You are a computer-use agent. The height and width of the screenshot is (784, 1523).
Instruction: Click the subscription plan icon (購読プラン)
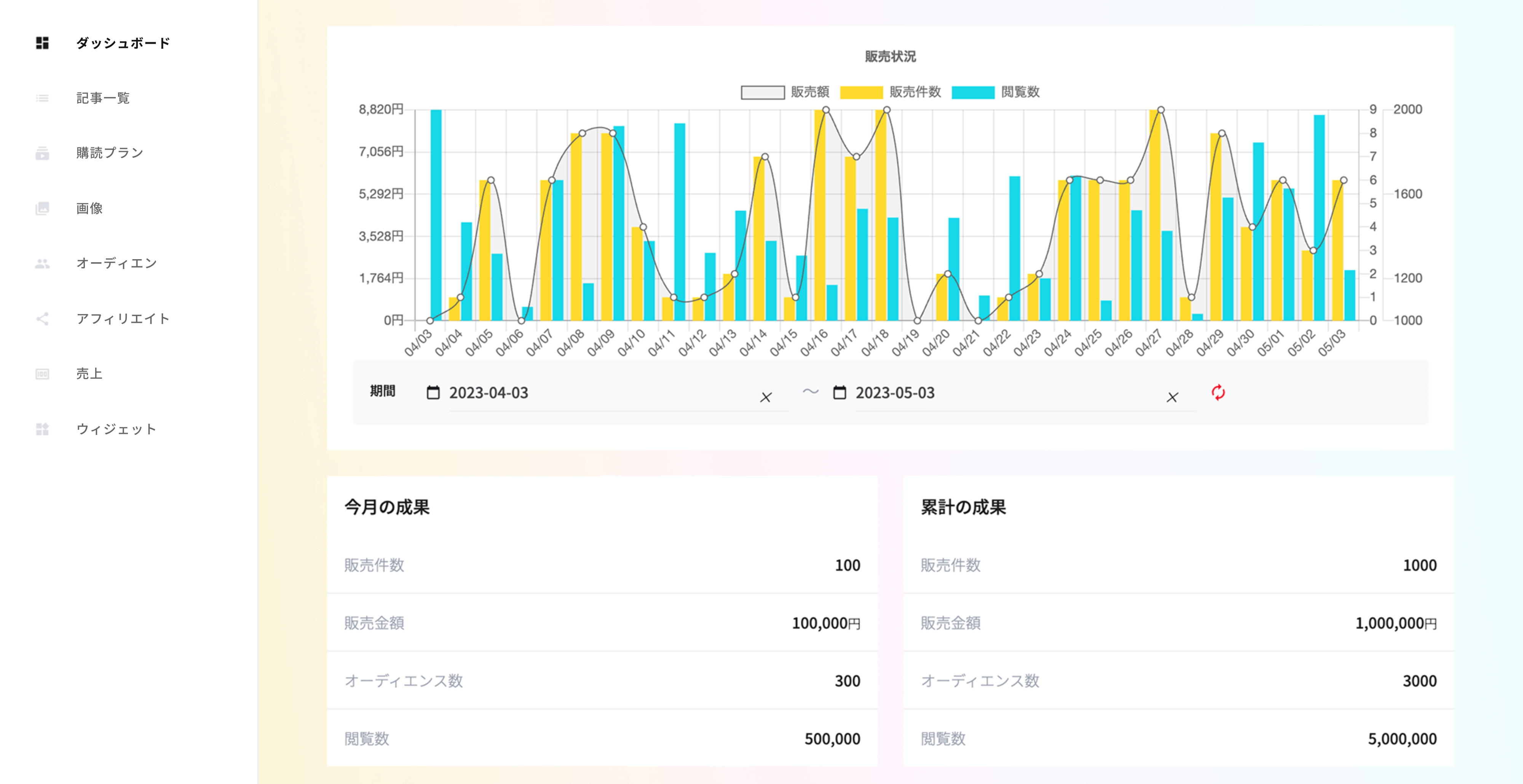pos(42,153)
